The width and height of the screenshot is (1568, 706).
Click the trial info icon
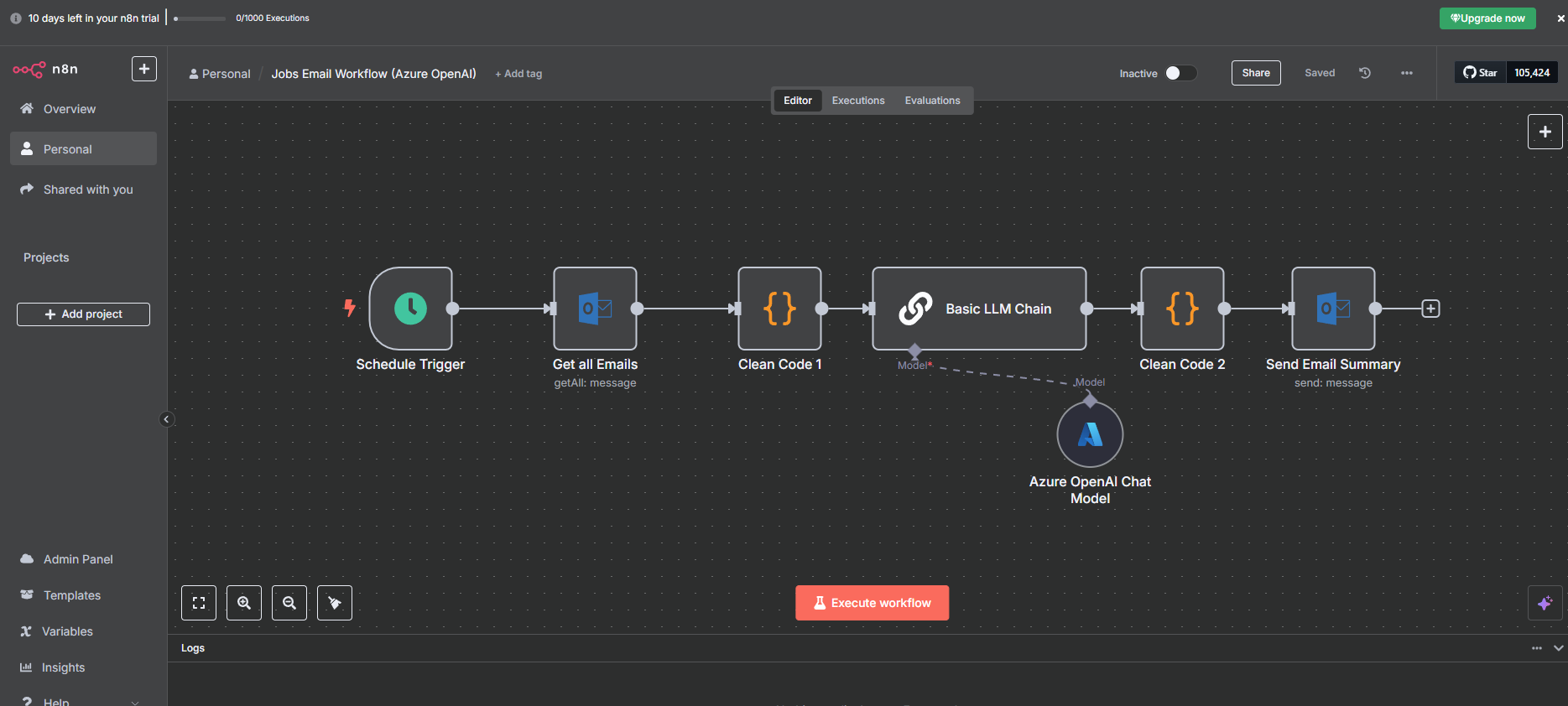click(15, 18)
